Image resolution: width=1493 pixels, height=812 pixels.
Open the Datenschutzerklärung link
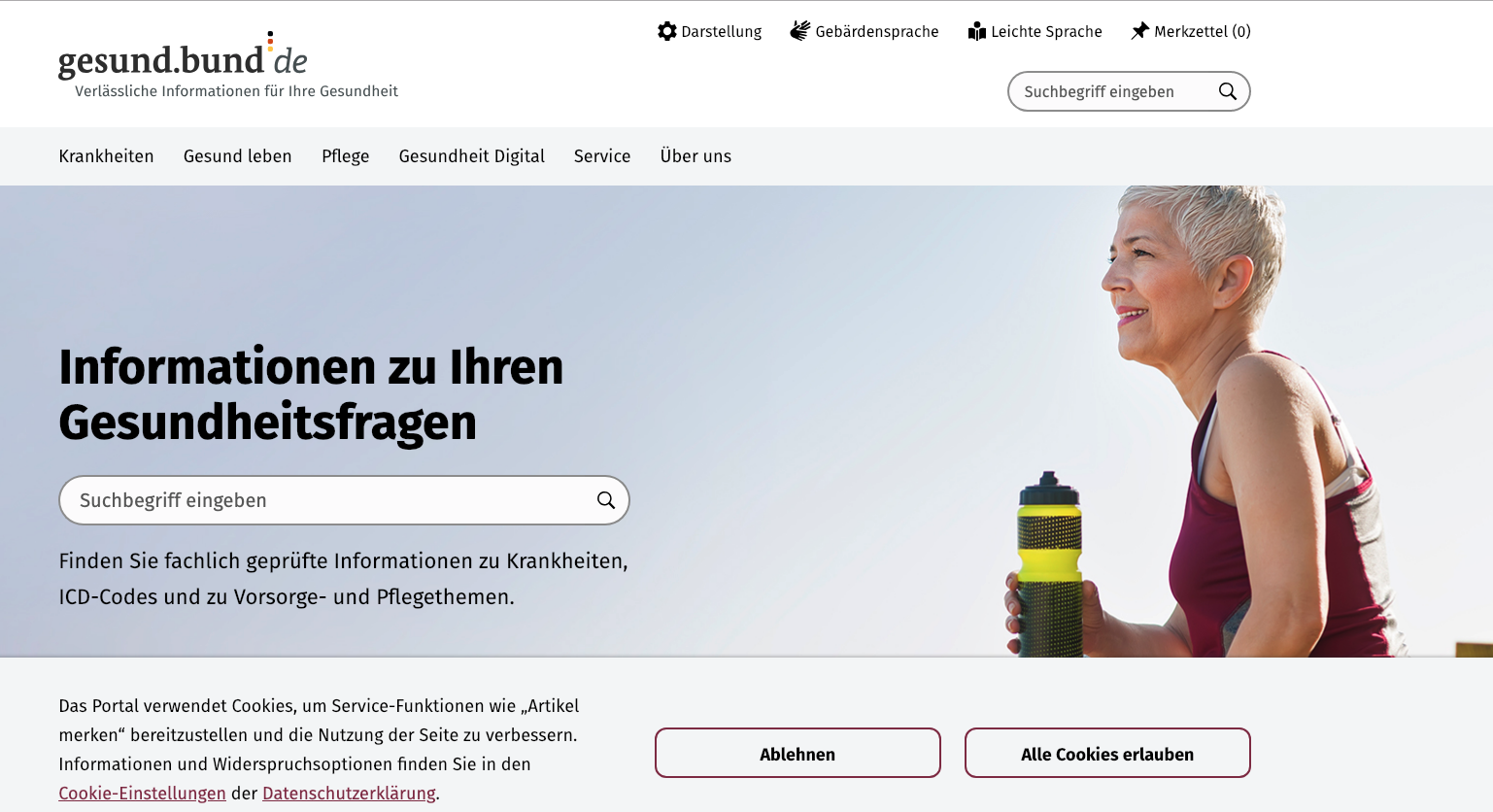click(349, 794)
